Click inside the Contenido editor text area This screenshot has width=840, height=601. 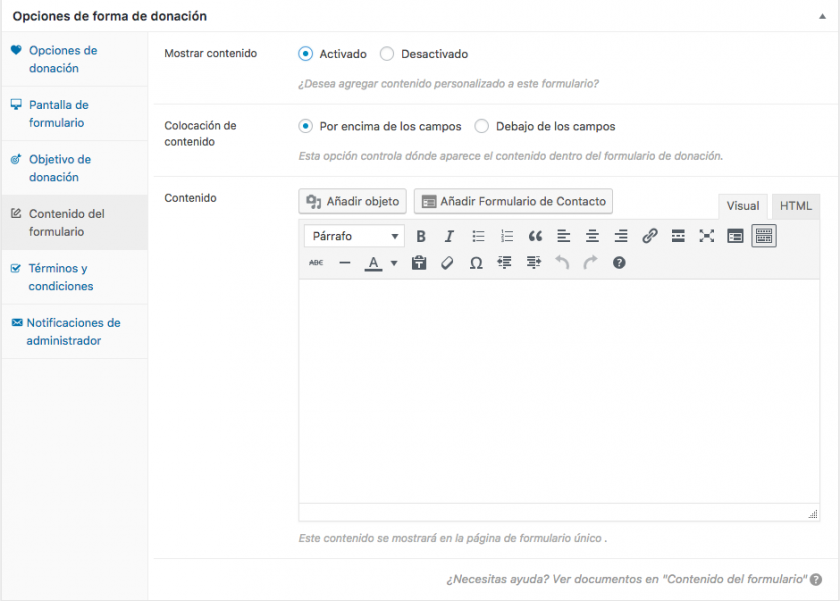pos(558,390)
